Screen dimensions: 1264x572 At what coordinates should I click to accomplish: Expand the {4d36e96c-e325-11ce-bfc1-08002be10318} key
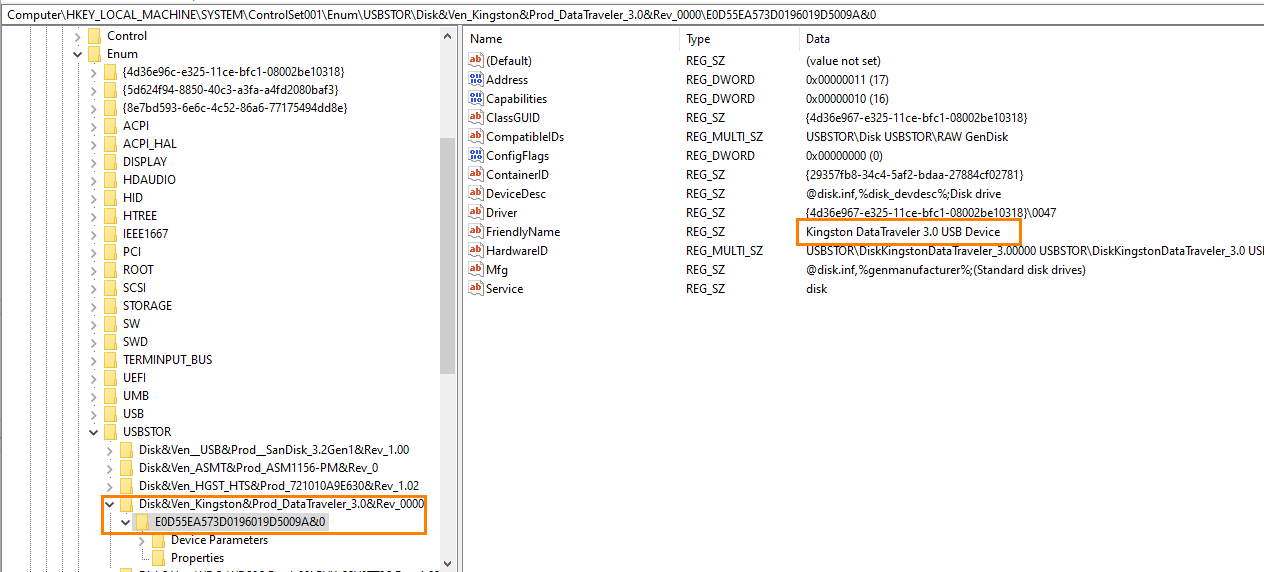94,72
